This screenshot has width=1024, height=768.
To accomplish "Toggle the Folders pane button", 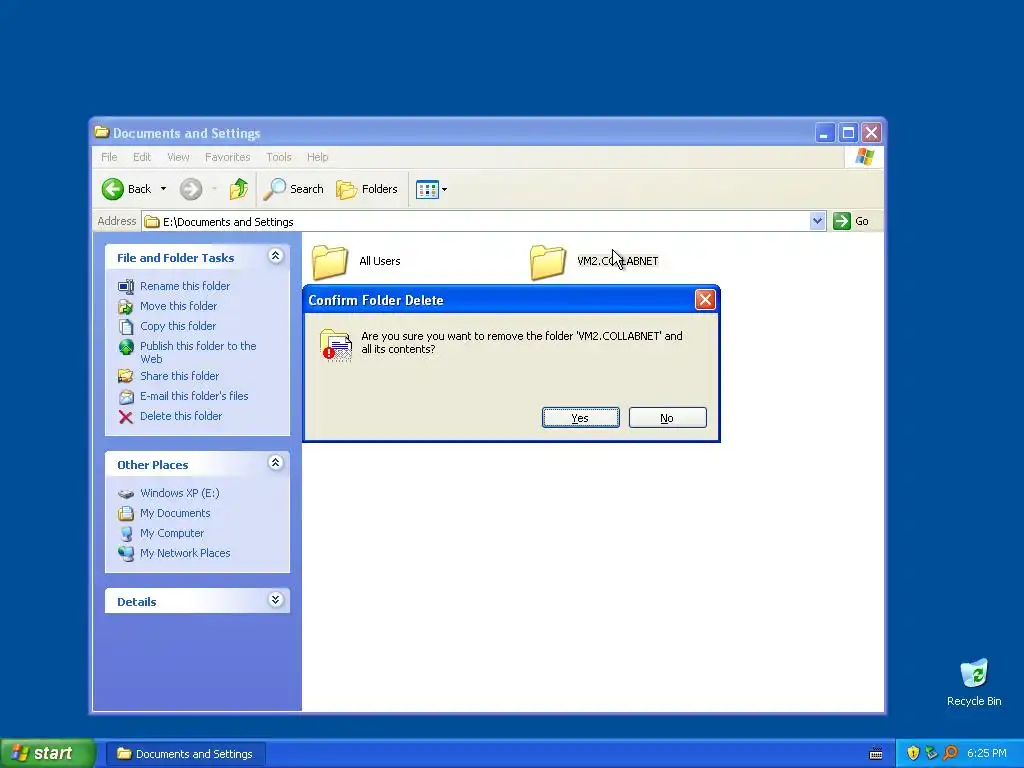I will coord(366,189).
